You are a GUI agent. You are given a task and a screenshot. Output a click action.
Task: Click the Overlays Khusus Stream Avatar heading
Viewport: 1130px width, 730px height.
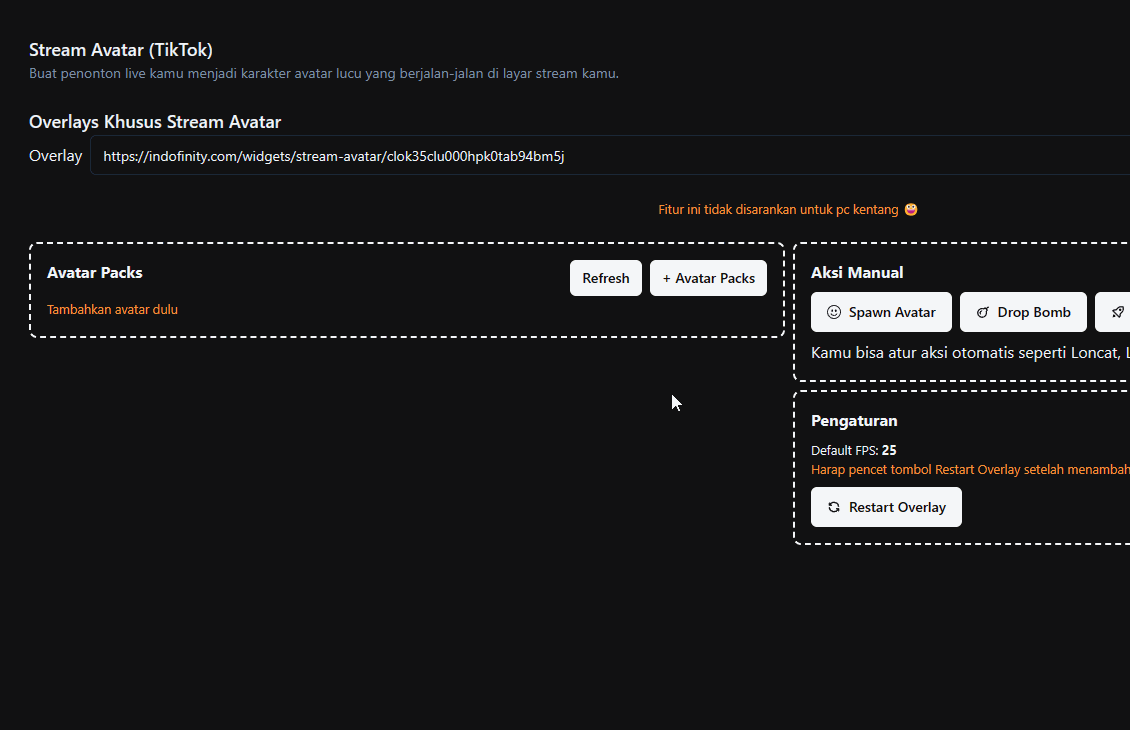(x=155, y=122)
